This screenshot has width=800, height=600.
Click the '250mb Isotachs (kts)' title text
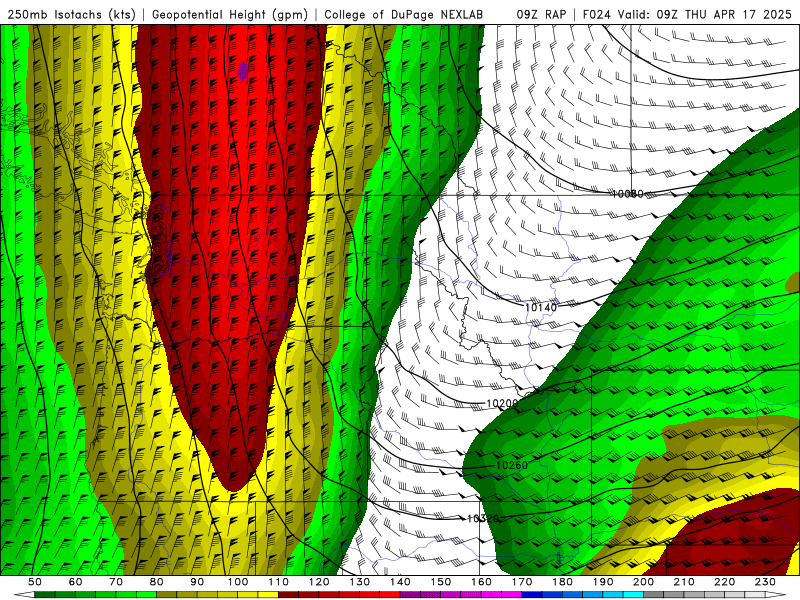[x=71, y=14]
